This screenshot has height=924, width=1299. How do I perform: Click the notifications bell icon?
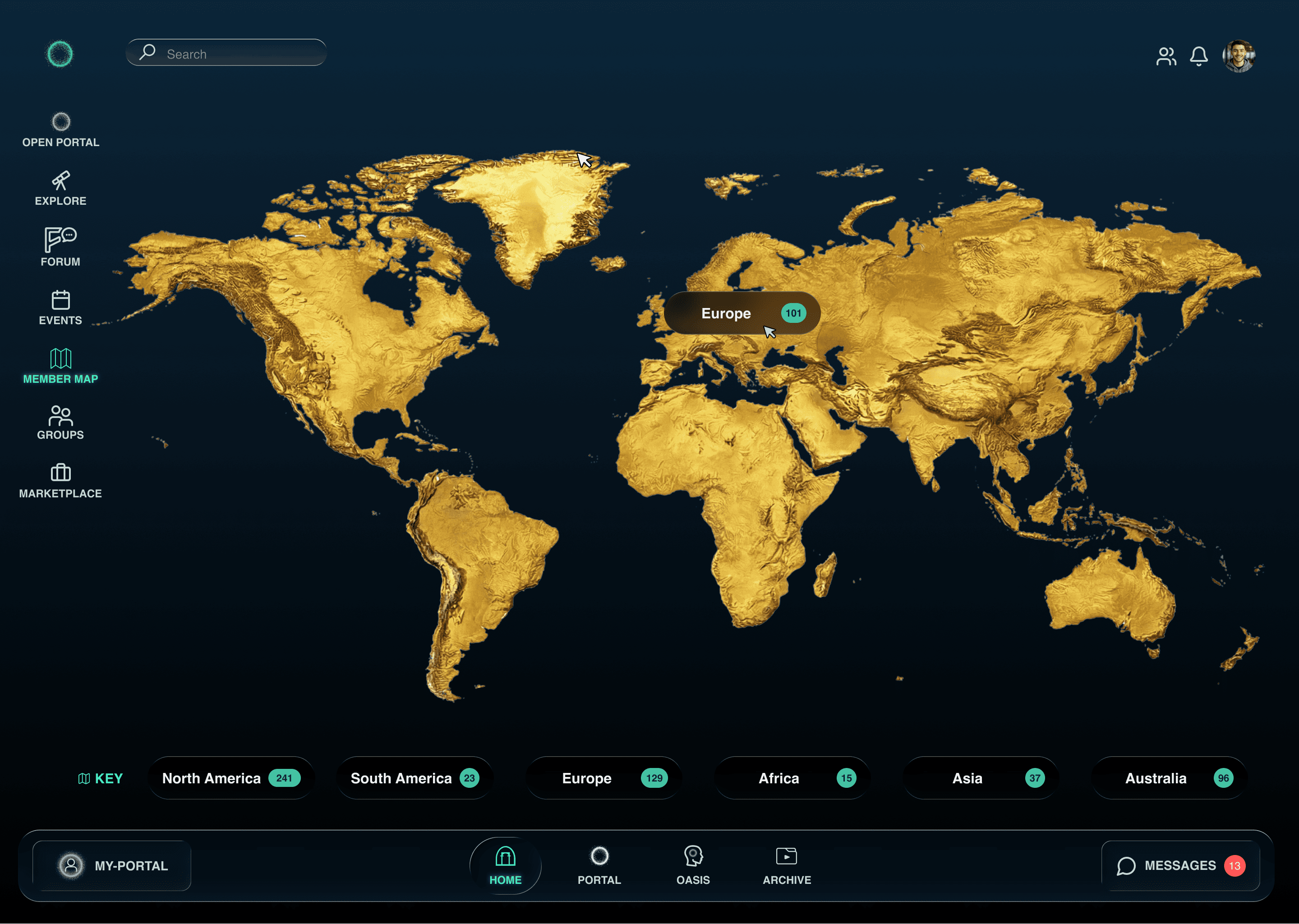point(1198,56)
